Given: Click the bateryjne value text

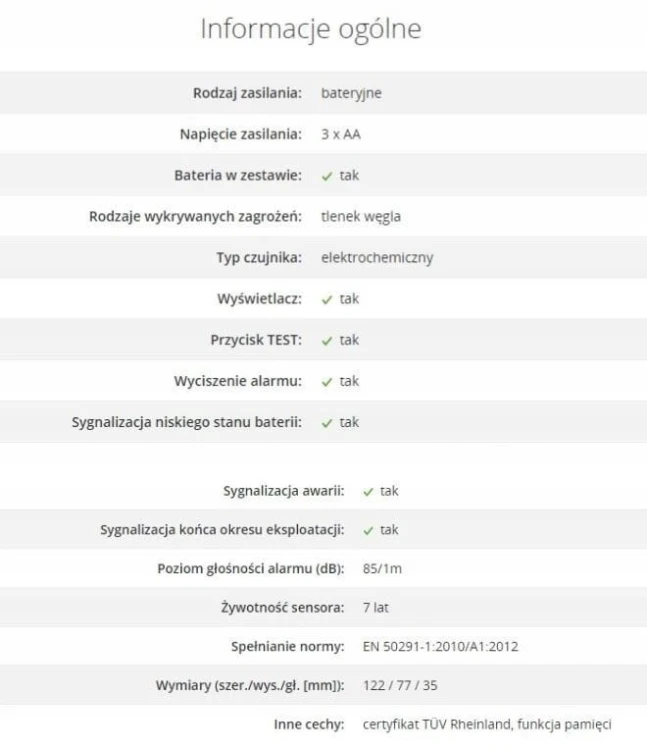Looking at the screenshot, I should pyautogui.click(x=351, y=93).
